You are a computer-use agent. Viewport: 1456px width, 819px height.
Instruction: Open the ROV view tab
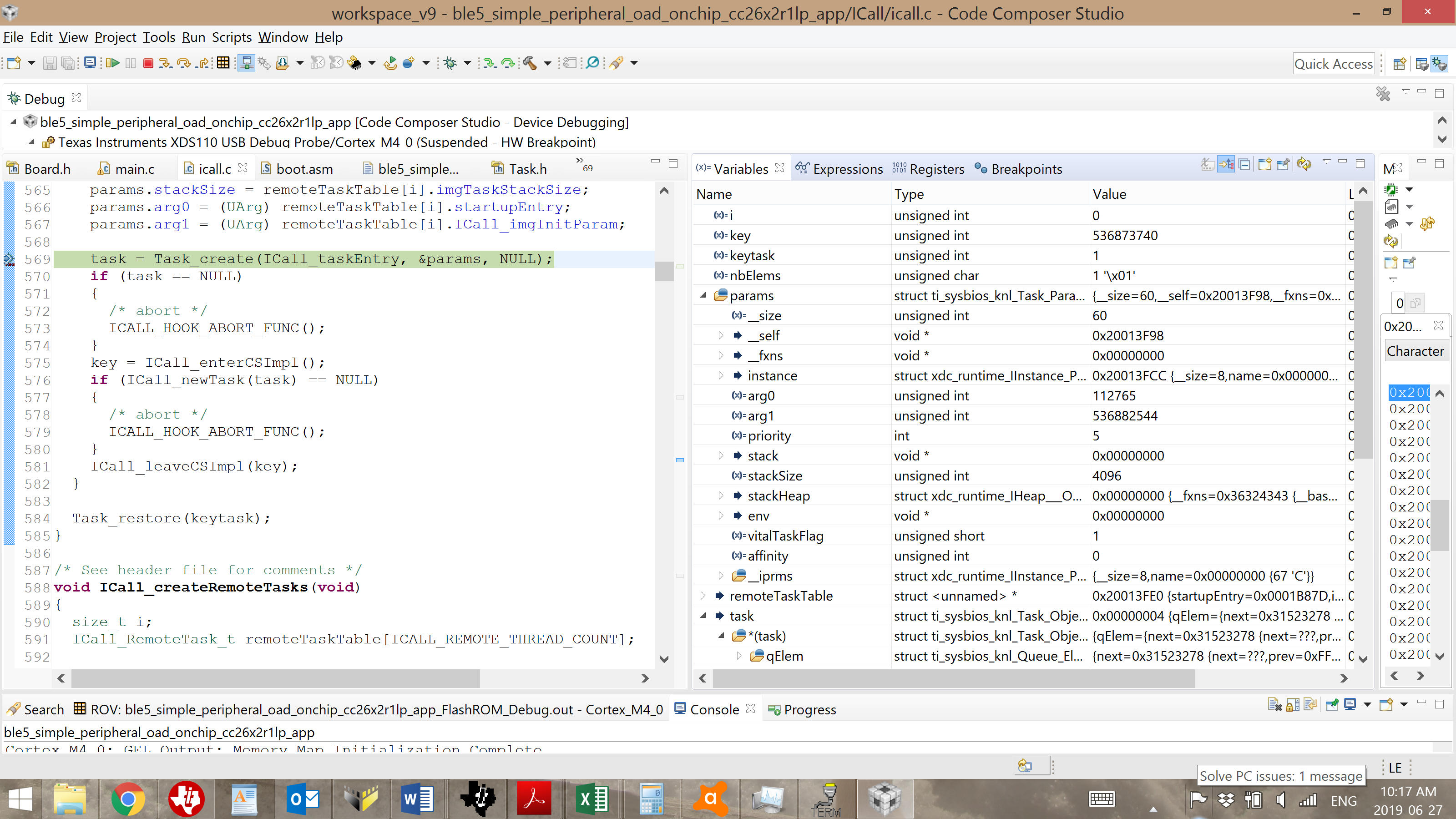[x=368, y=709]
